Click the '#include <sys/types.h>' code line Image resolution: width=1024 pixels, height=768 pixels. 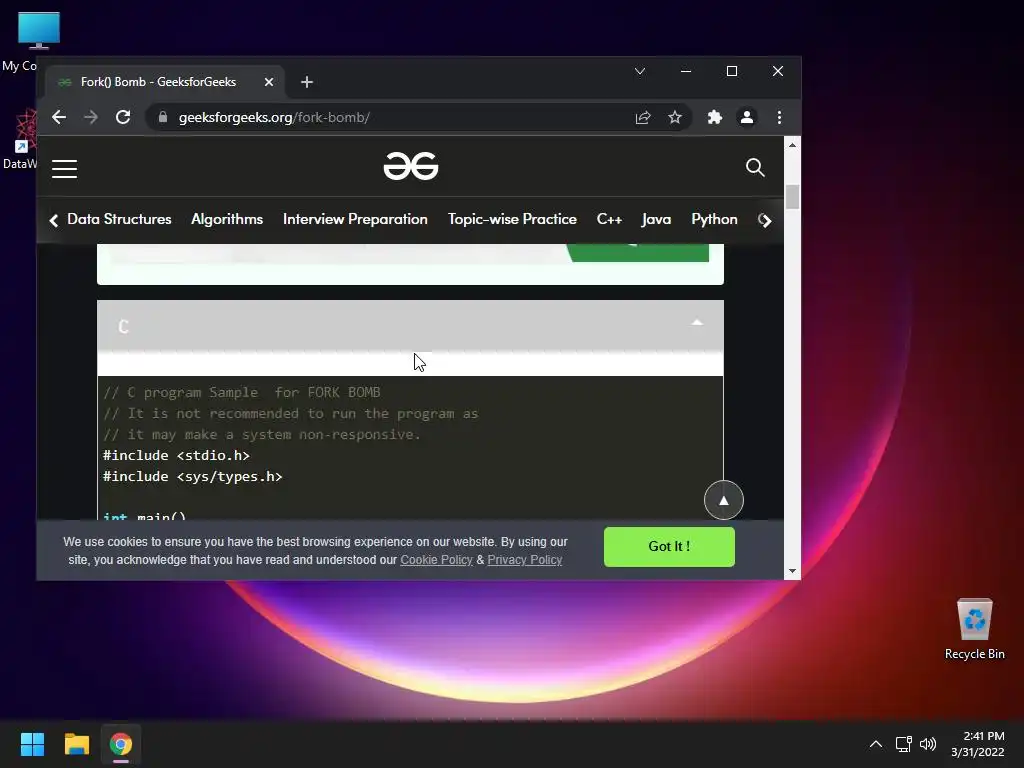(193, 477)
